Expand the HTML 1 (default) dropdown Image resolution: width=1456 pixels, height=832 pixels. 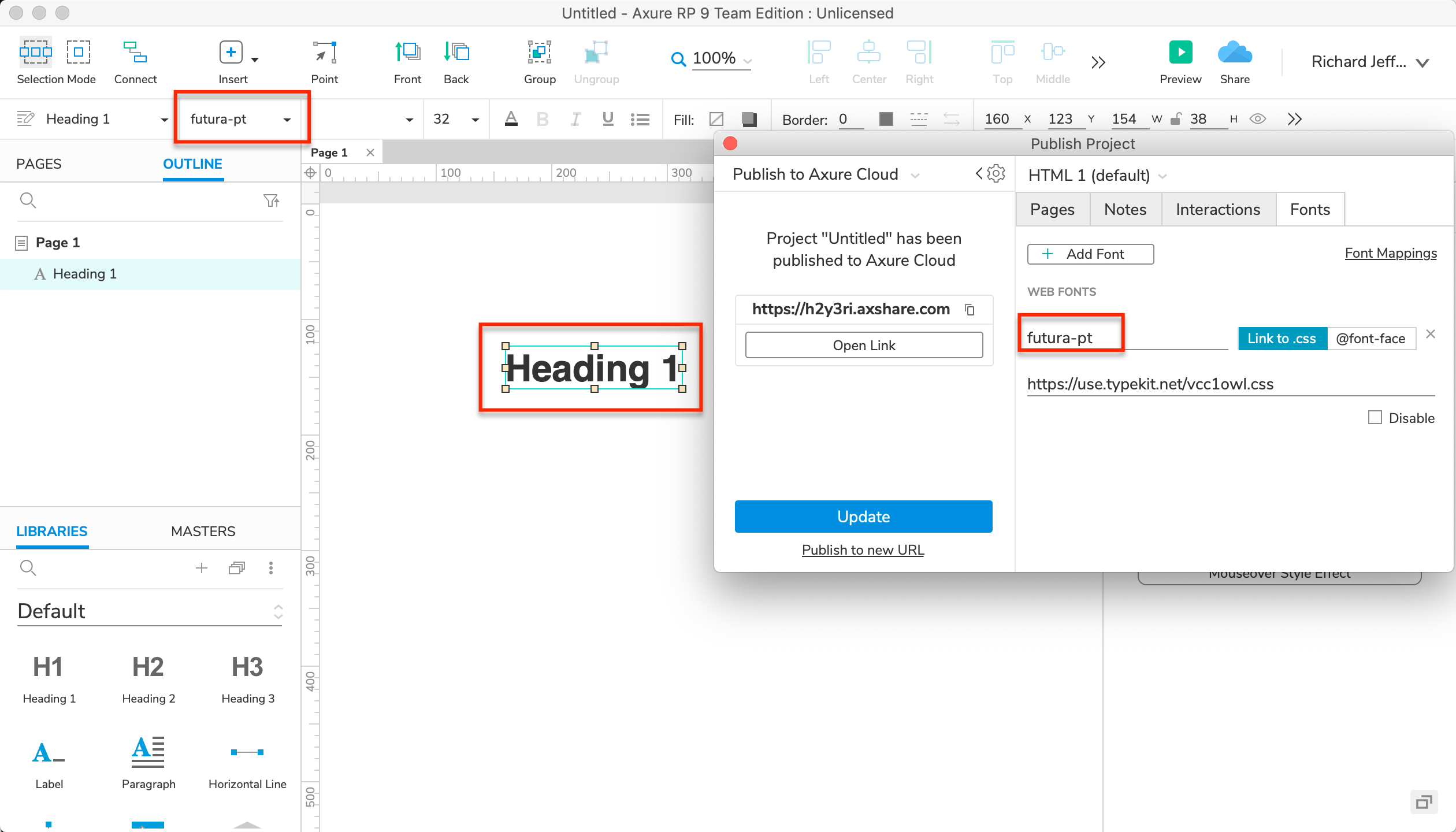(1162, 175)
